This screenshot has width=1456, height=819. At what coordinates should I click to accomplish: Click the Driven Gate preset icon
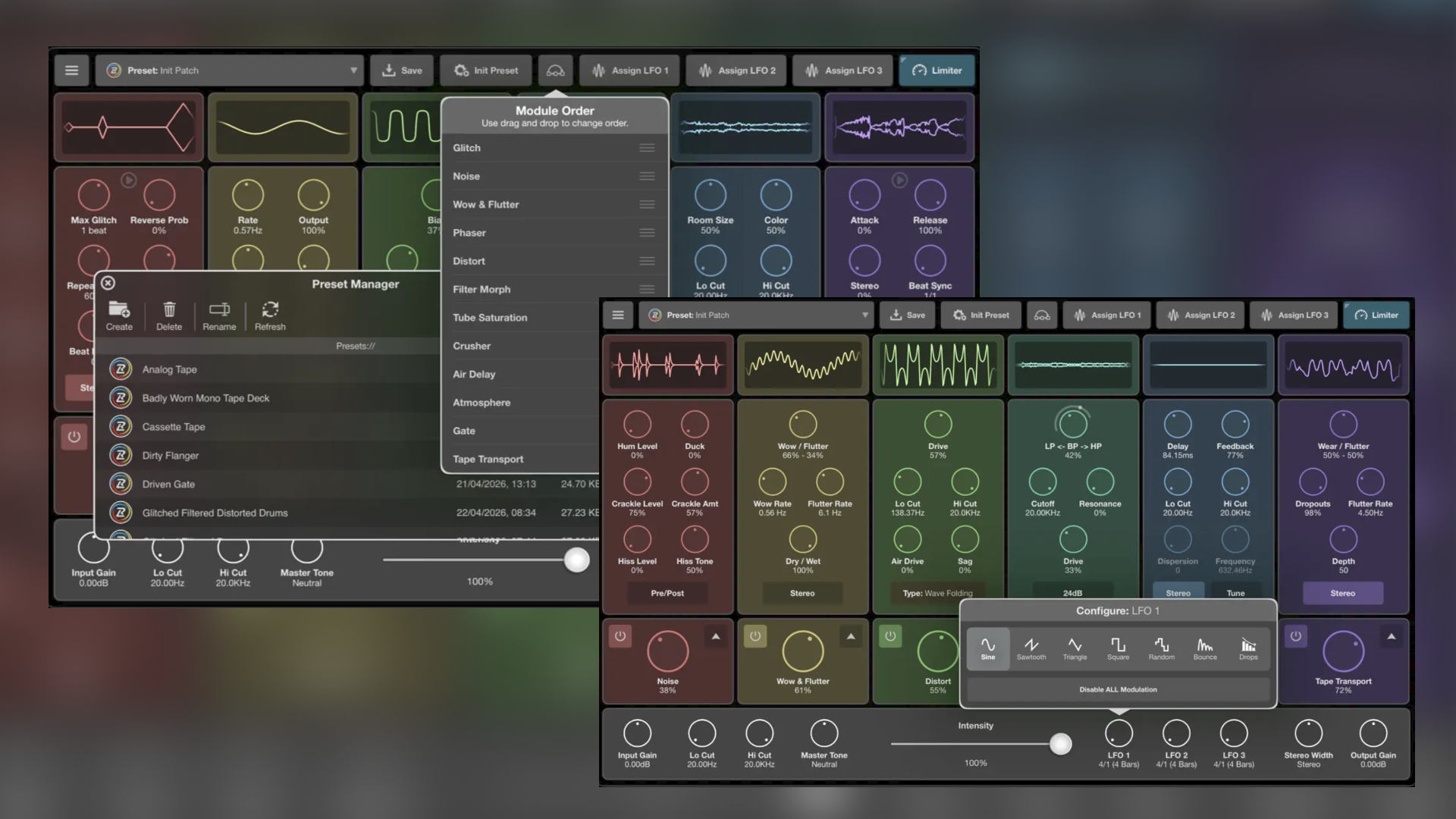tap(121, 484)
